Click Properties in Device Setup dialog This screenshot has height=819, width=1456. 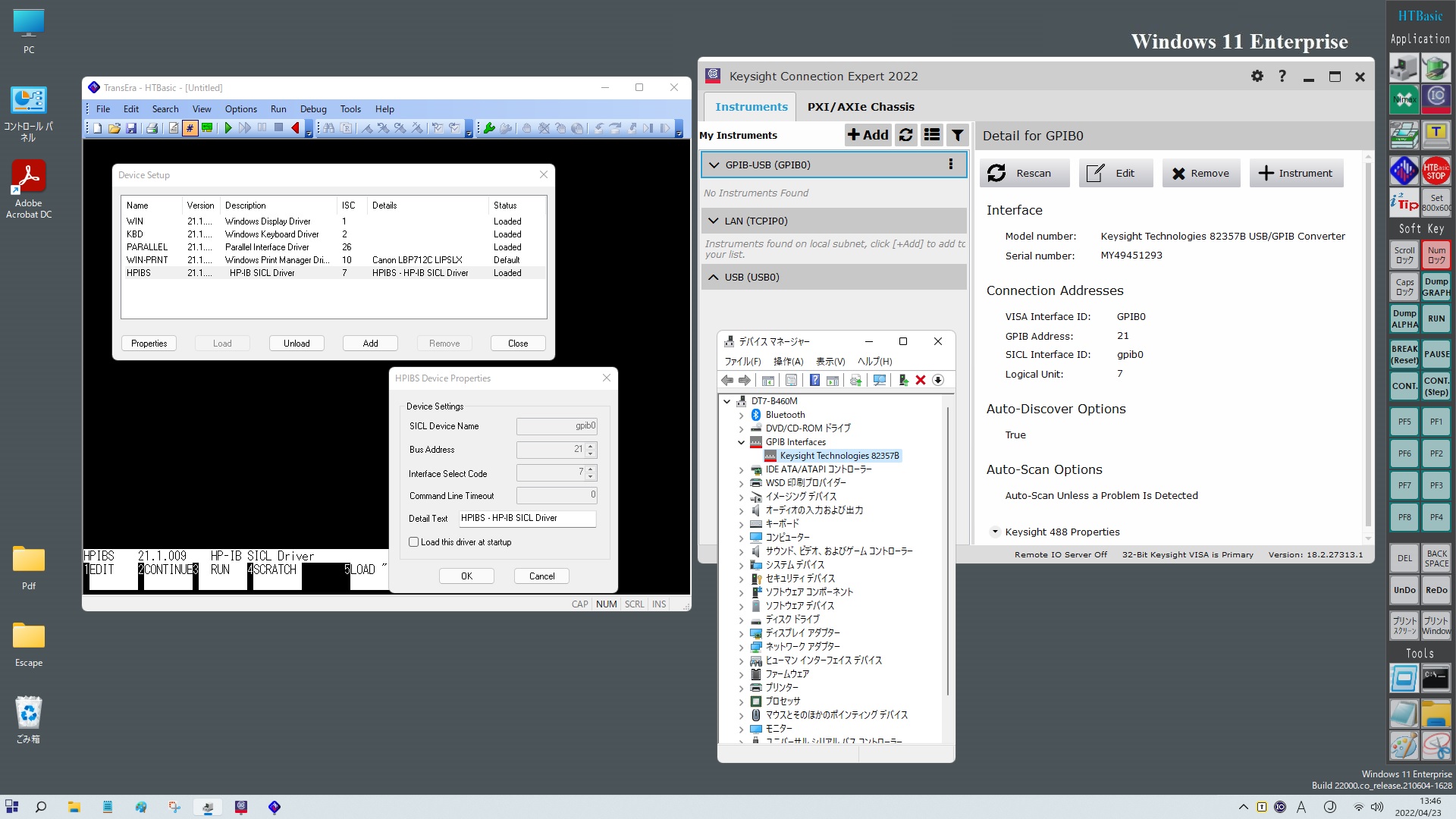(149, 344)
